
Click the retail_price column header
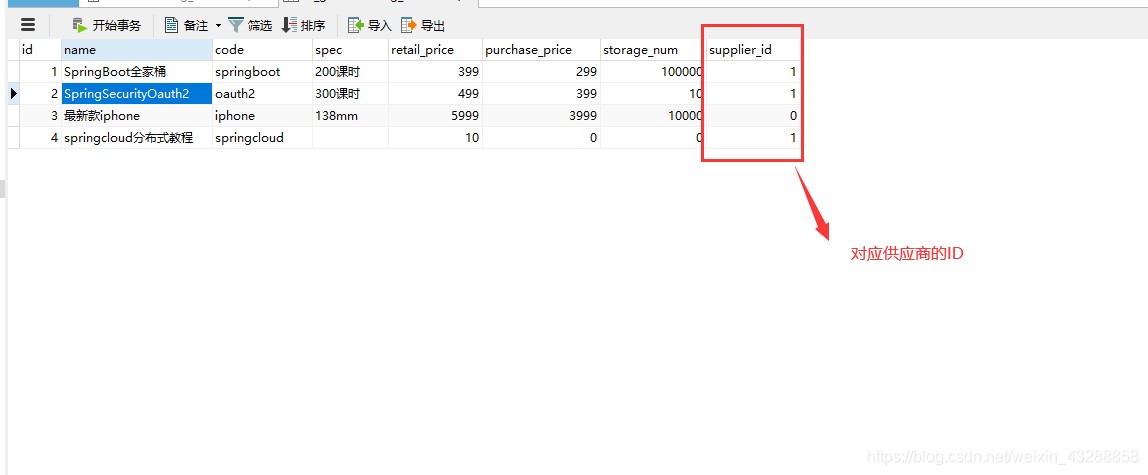[x=435, y=50]
